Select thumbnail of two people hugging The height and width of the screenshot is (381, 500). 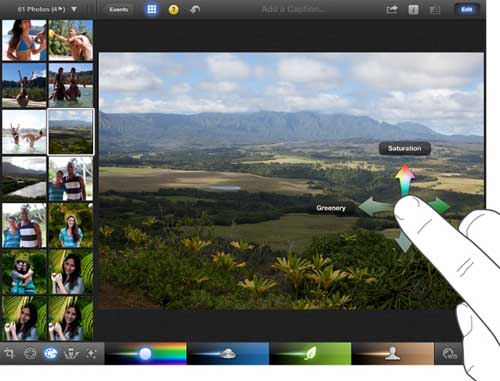(x=24, y=272)
